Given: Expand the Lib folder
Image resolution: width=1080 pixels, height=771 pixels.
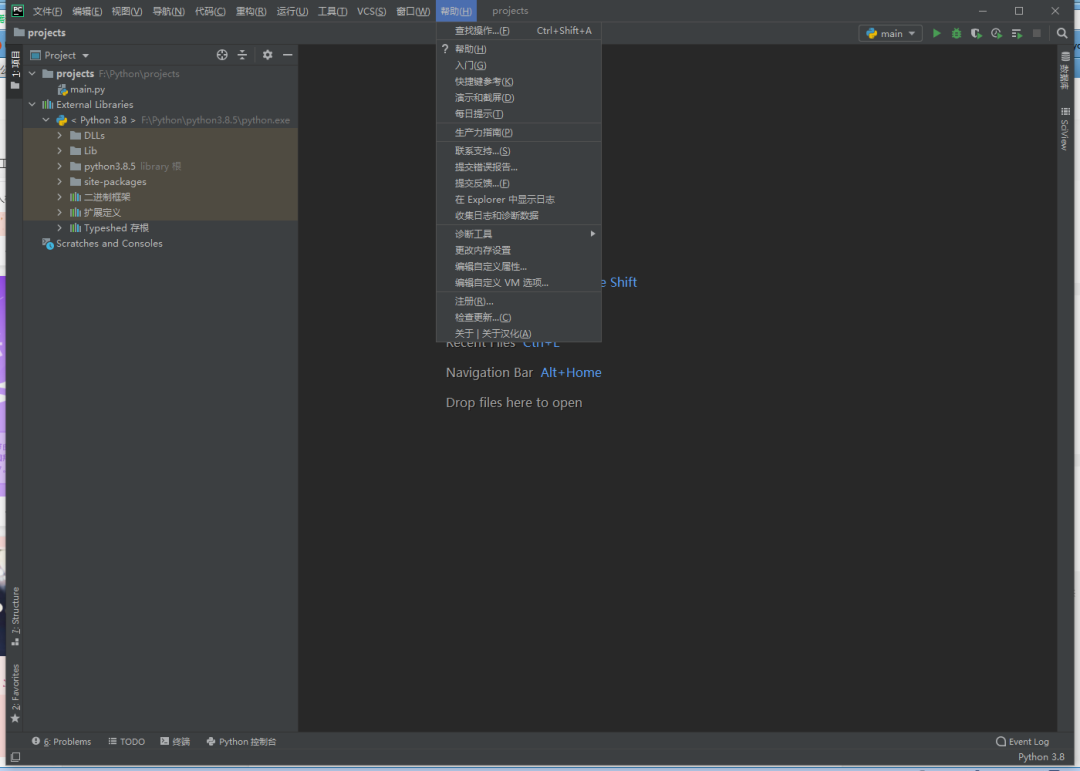Looking at the screenshot, I should point(60,151).
